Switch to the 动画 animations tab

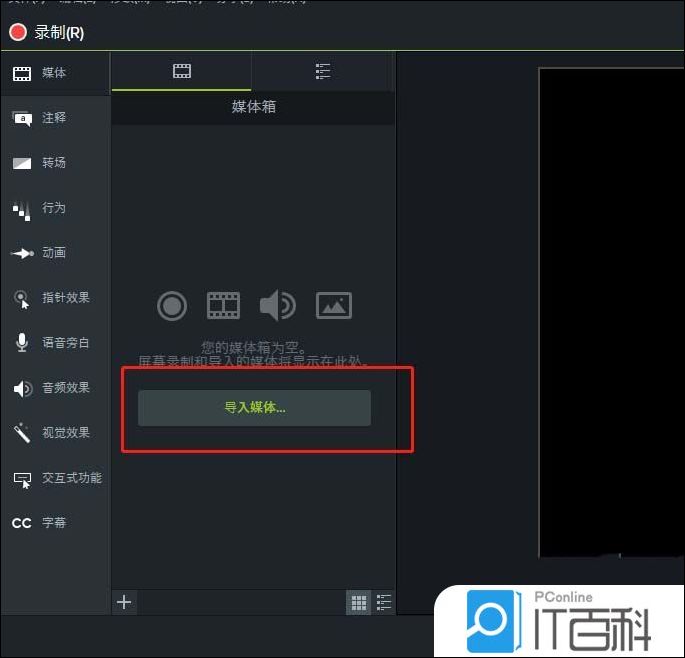pos(55,253)
